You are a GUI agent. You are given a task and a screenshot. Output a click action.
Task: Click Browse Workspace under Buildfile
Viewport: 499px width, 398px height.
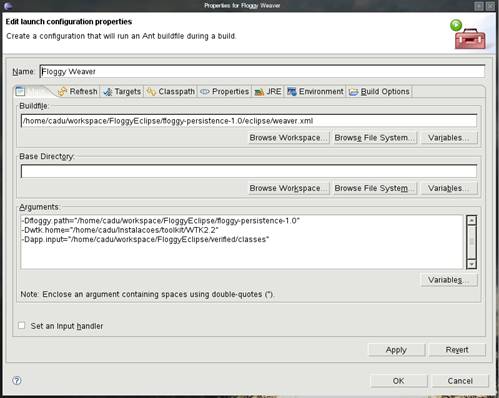tap(288, 138)
